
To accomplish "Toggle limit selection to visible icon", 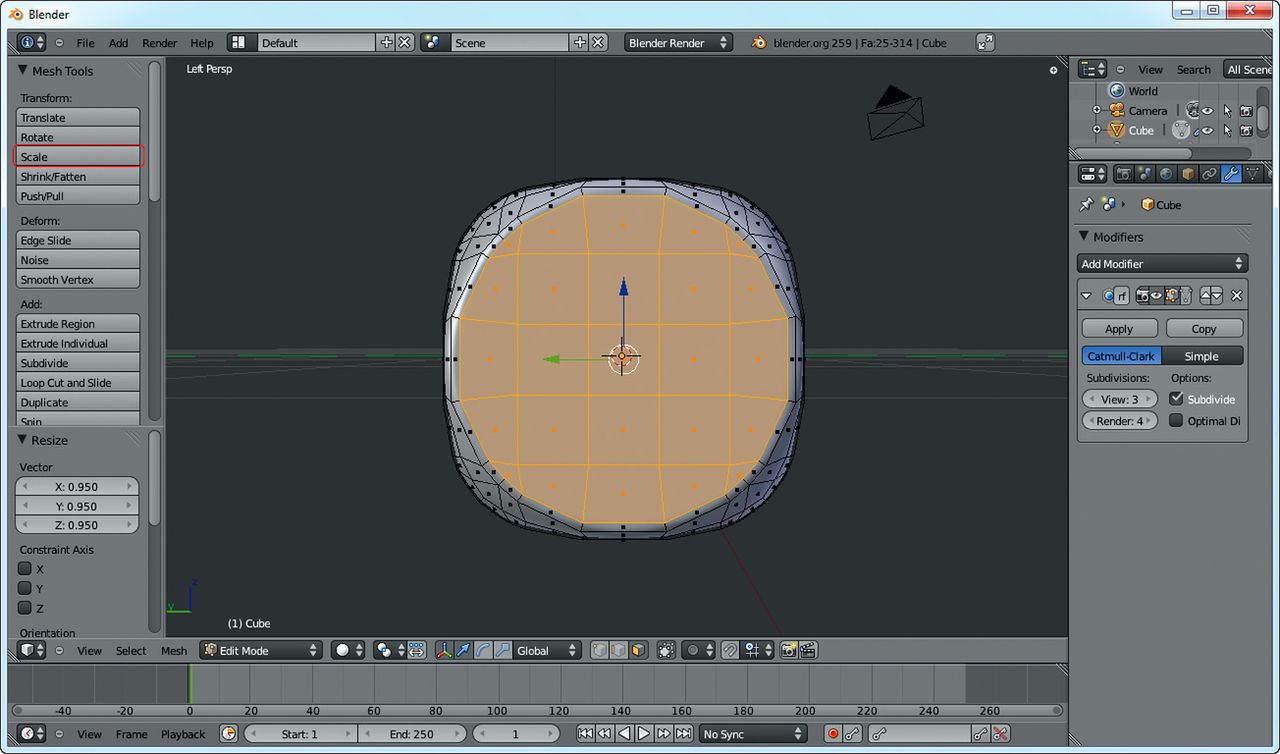I will coord(667,650).
